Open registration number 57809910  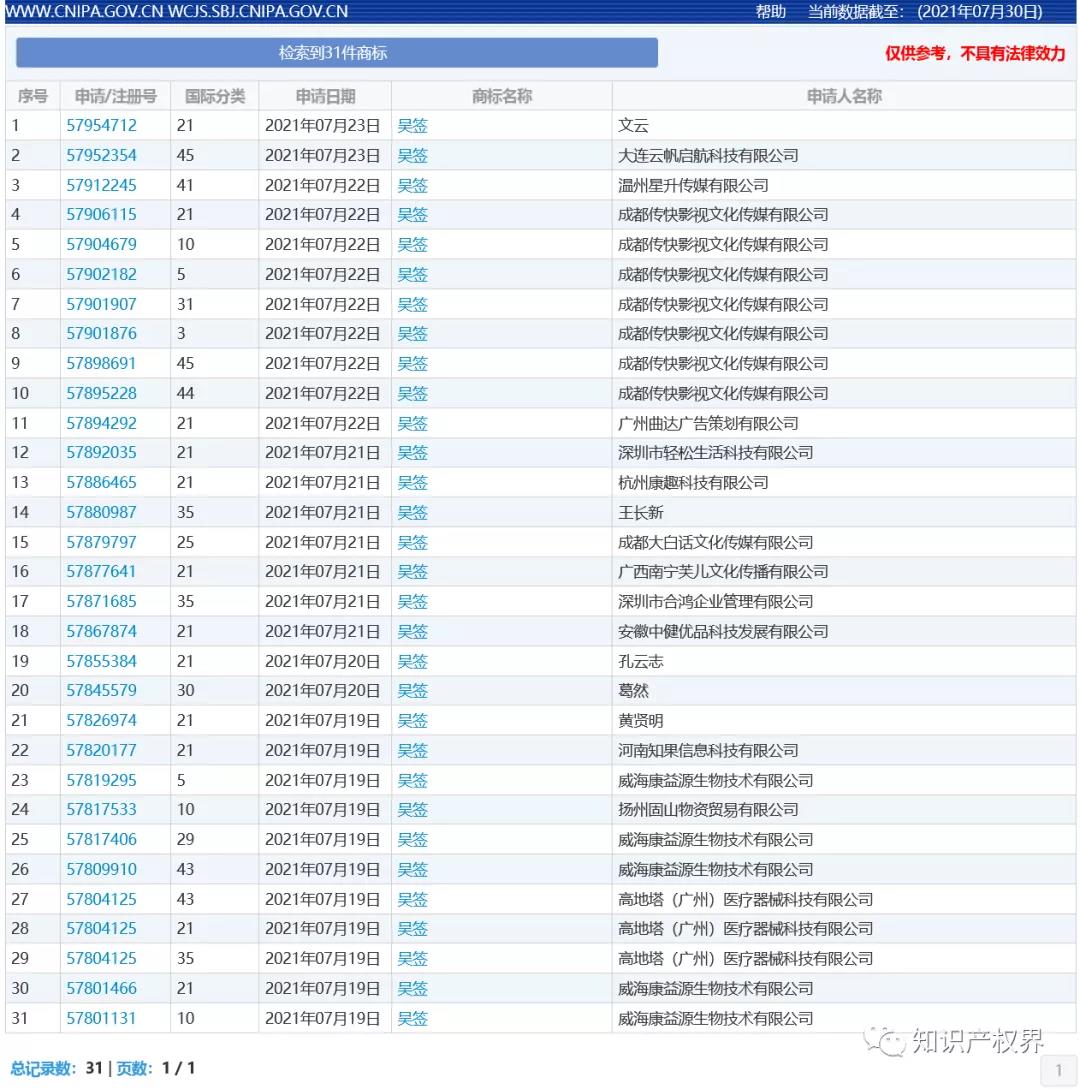click(x=101, y=870)
